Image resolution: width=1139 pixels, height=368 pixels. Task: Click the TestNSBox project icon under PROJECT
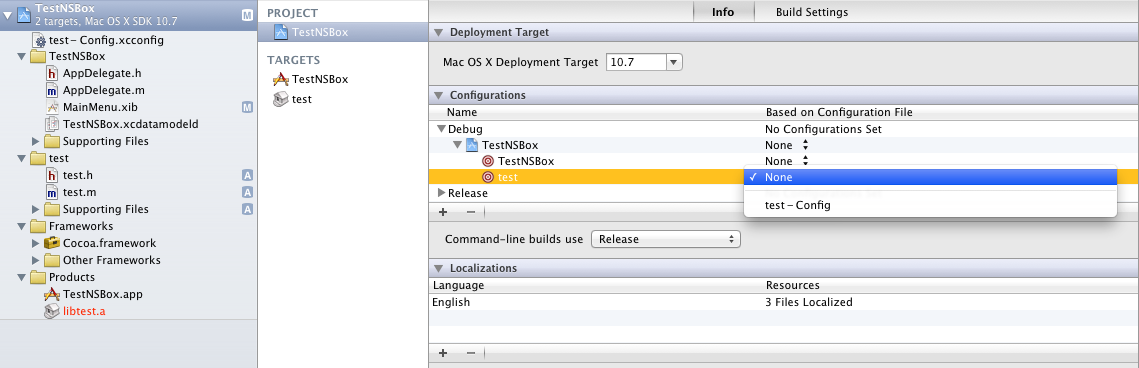(281, 32)
